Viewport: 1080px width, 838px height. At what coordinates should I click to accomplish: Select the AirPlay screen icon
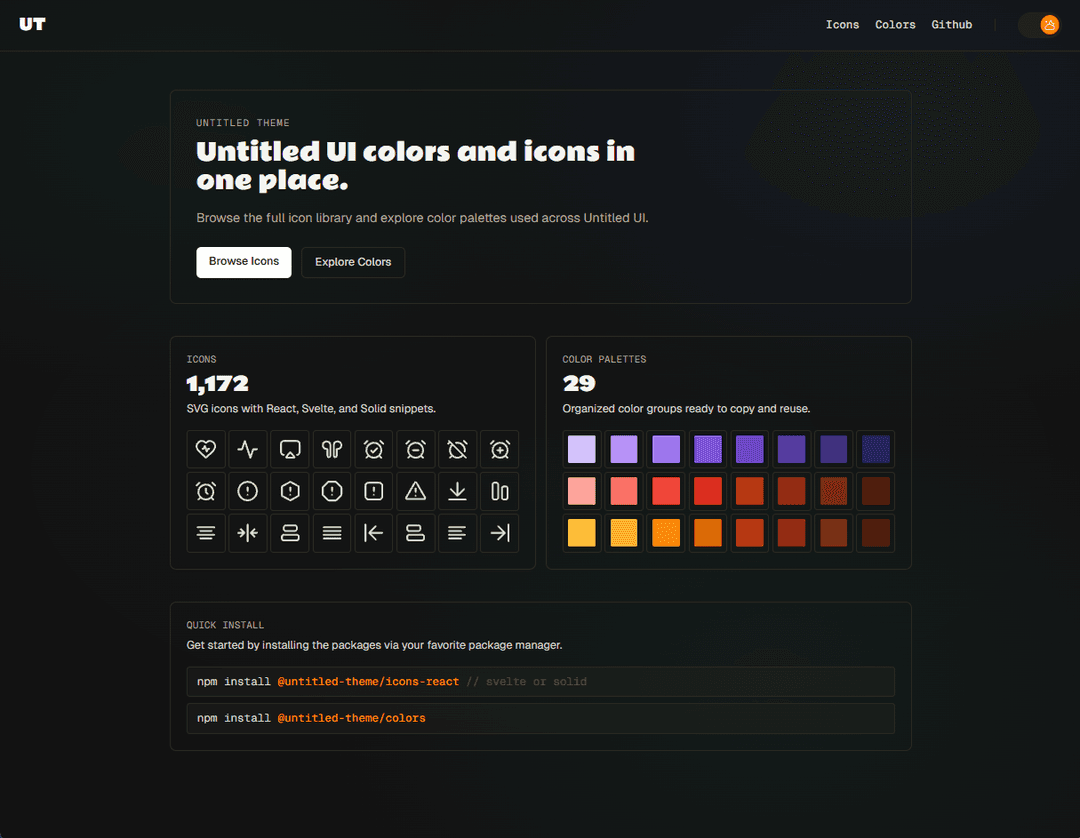click(x=290, y=450)
